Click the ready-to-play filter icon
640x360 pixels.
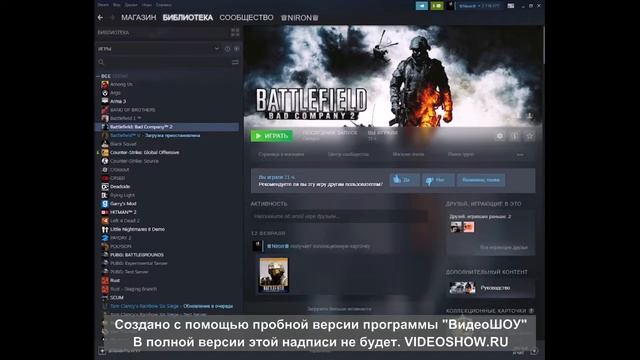(x=236, y=49)
